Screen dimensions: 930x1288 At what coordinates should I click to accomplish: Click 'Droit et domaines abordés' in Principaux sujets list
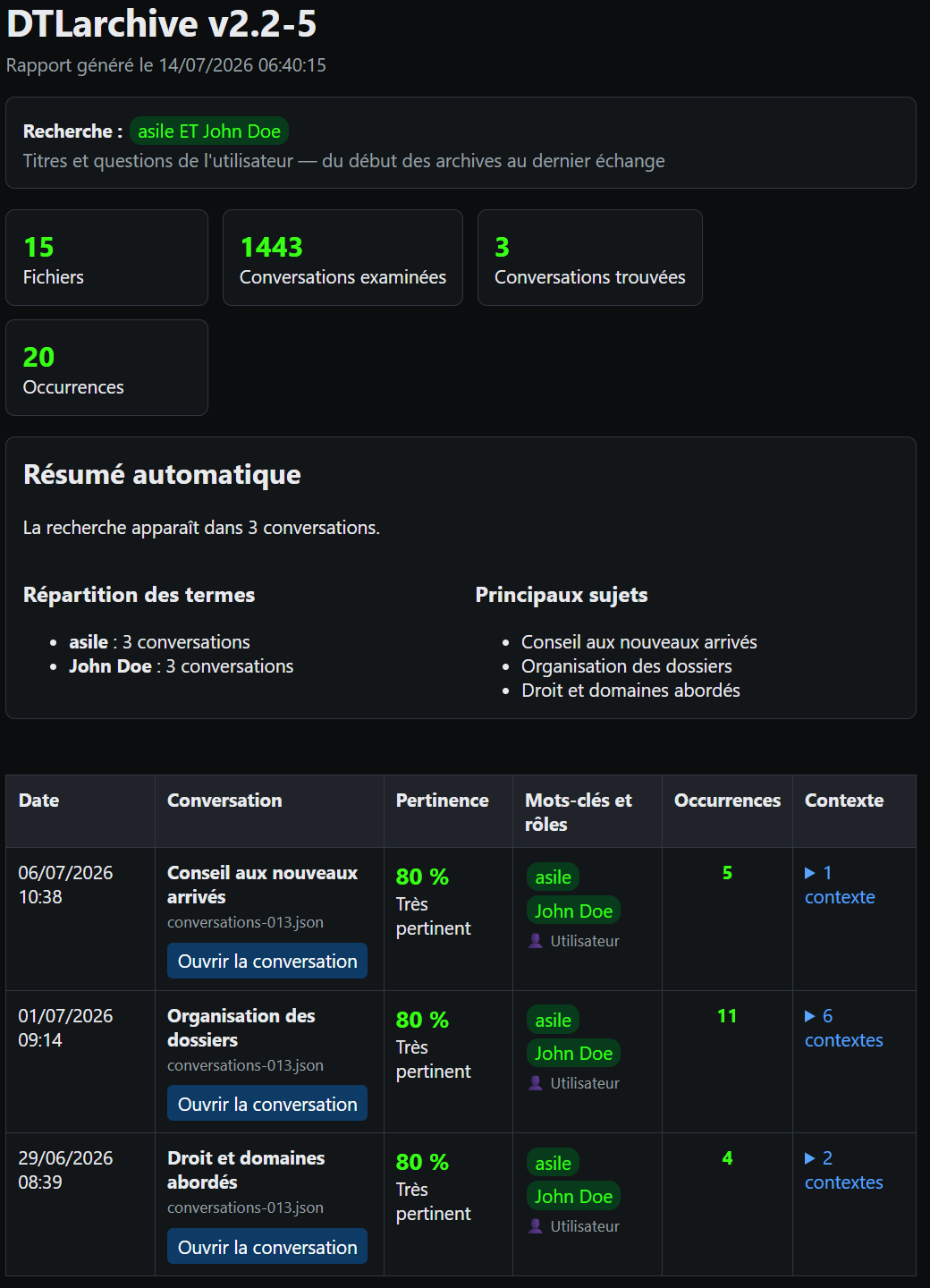click(x=630, y=691)
